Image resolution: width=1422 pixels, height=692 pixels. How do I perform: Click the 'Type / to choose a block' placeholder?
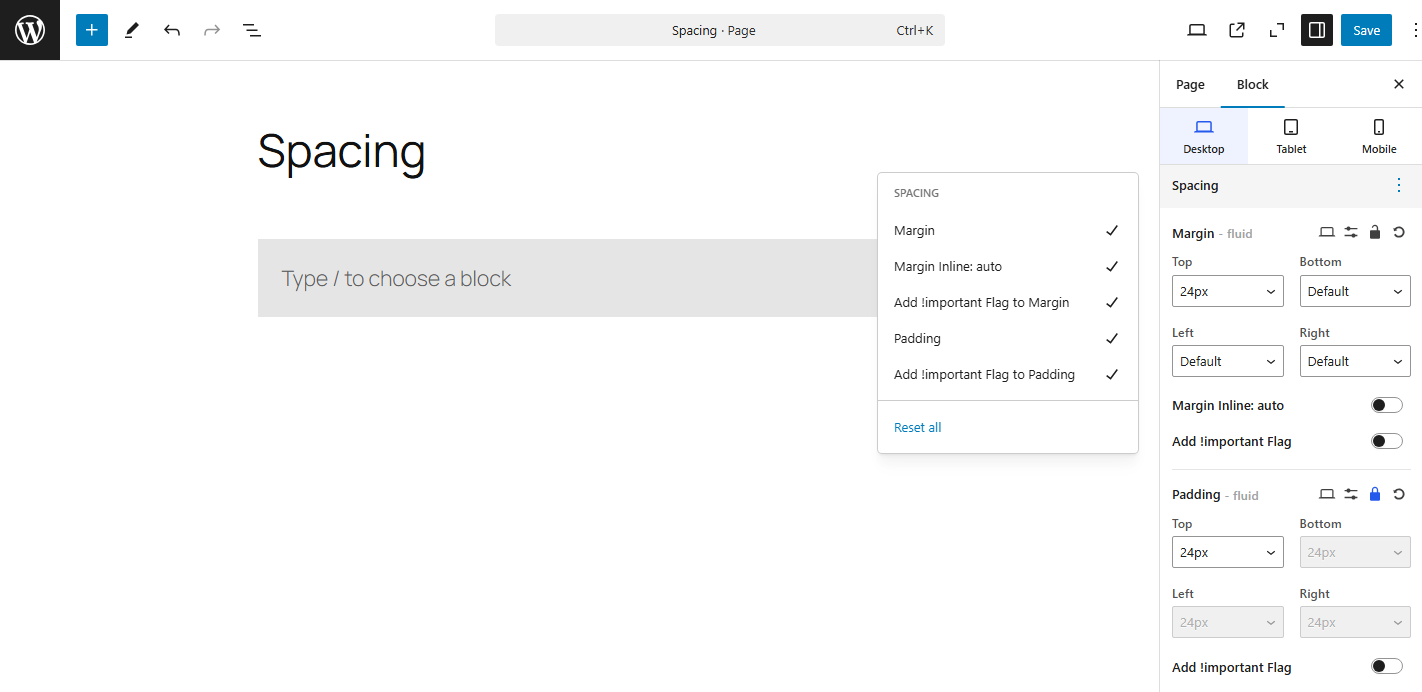coord(396,278)
